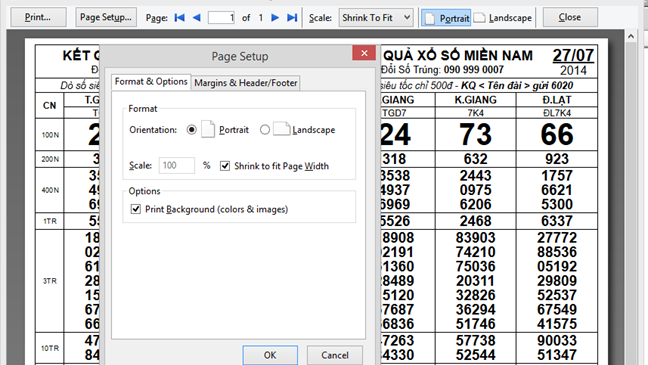This screenshot has height=365, width=648.
Task: Click the page number input field
Action: (x=221, y=18)
